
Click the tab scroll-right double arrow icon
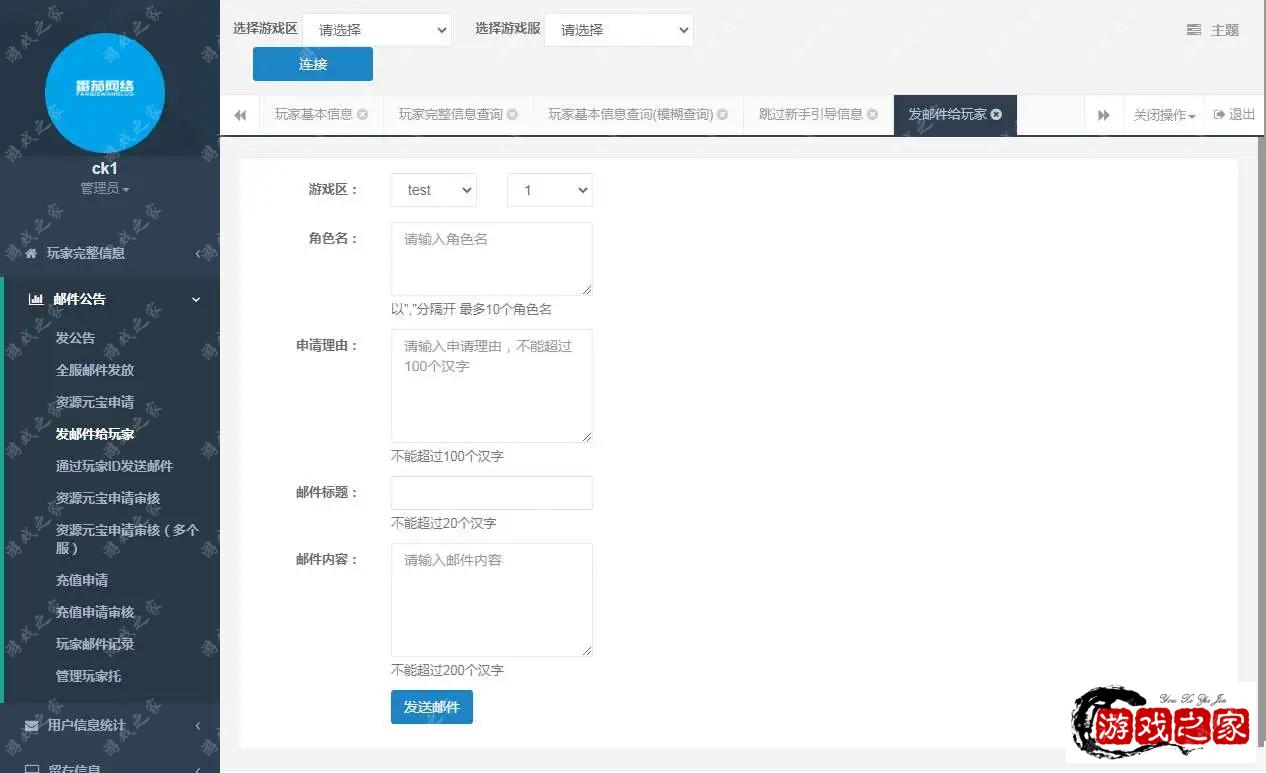1104,115
